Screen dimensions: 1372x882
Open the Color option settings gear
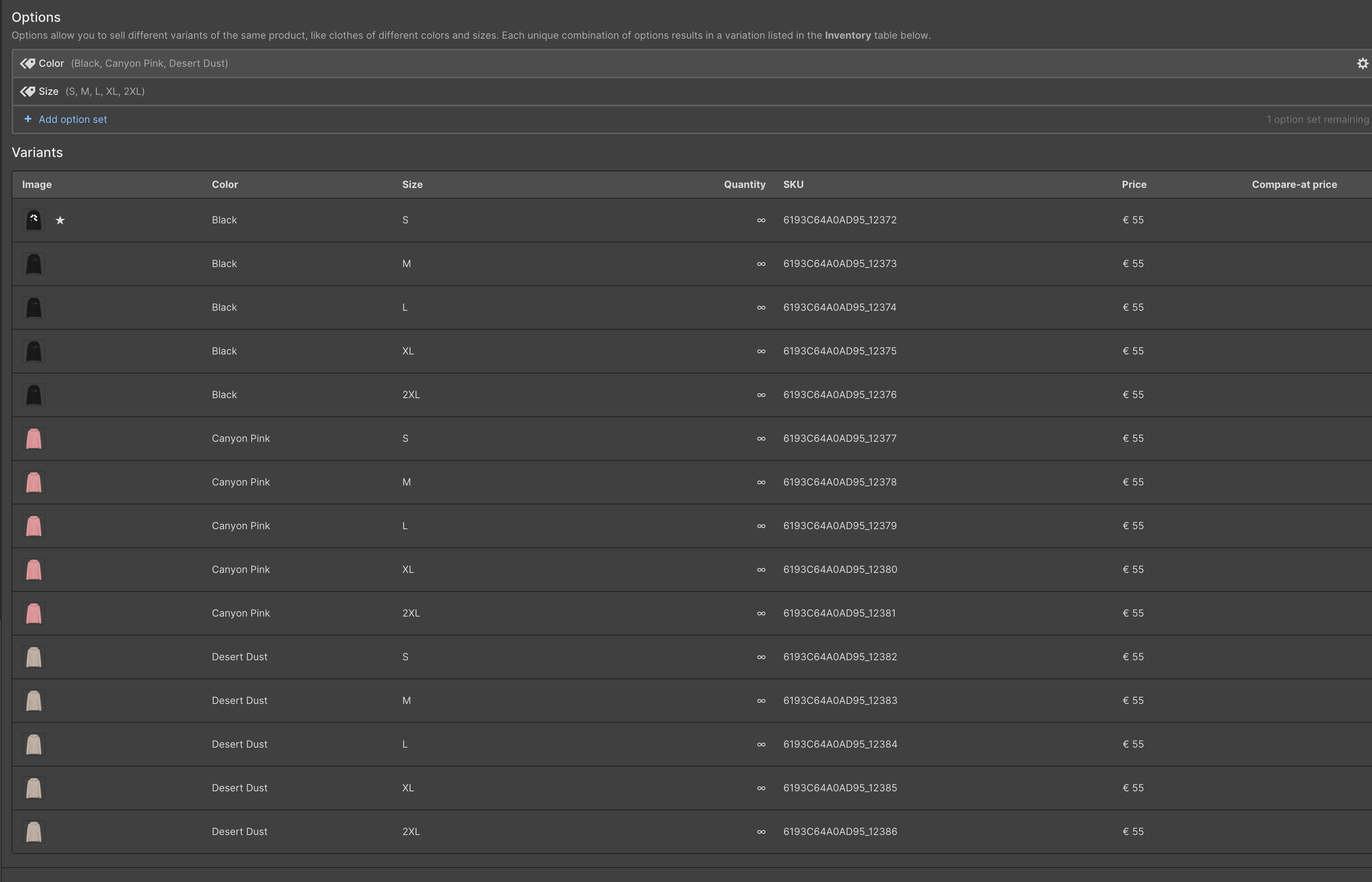coord(1362,63)
